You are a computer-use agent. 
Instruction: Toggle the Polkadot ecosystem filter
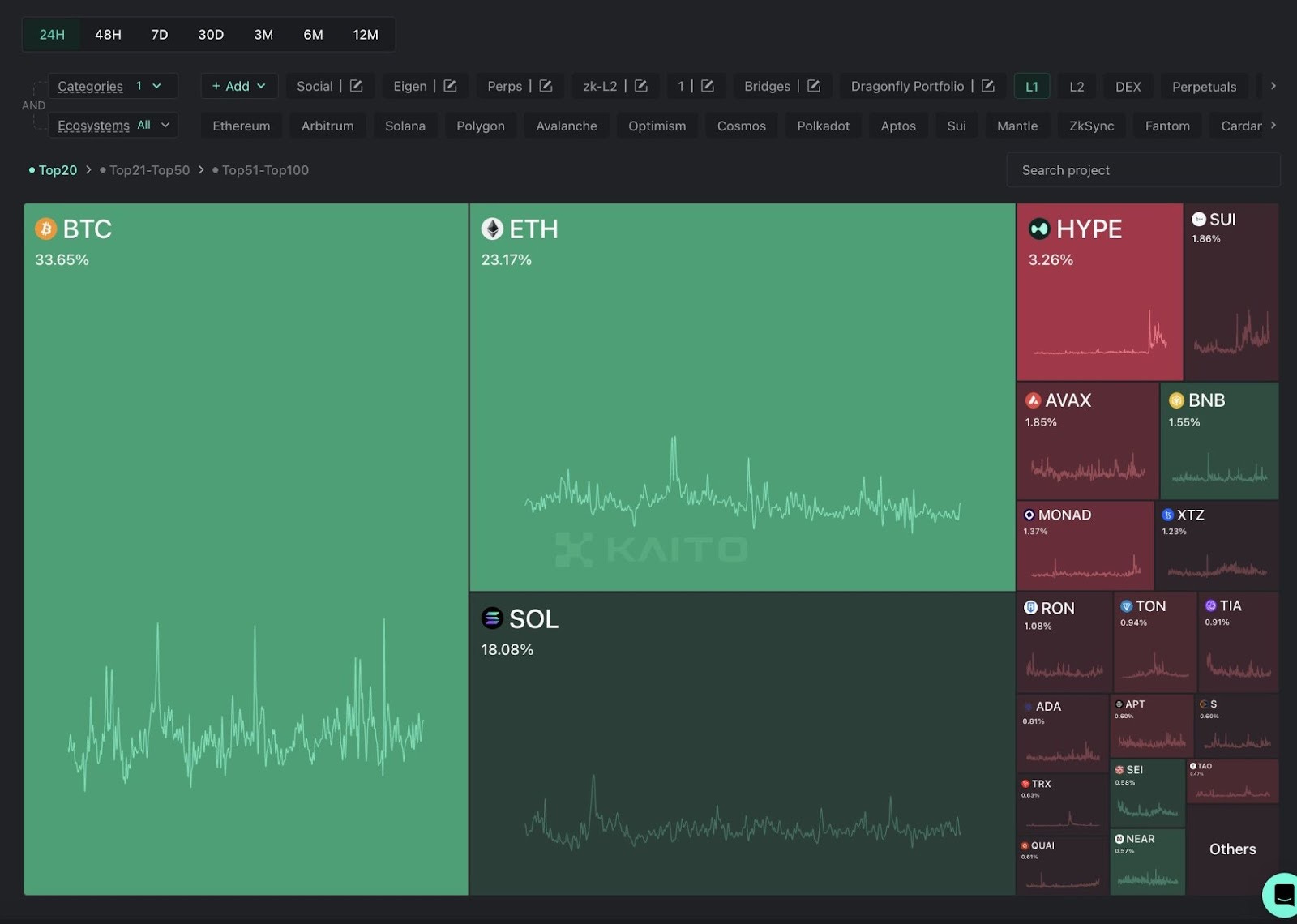point(824,126)
